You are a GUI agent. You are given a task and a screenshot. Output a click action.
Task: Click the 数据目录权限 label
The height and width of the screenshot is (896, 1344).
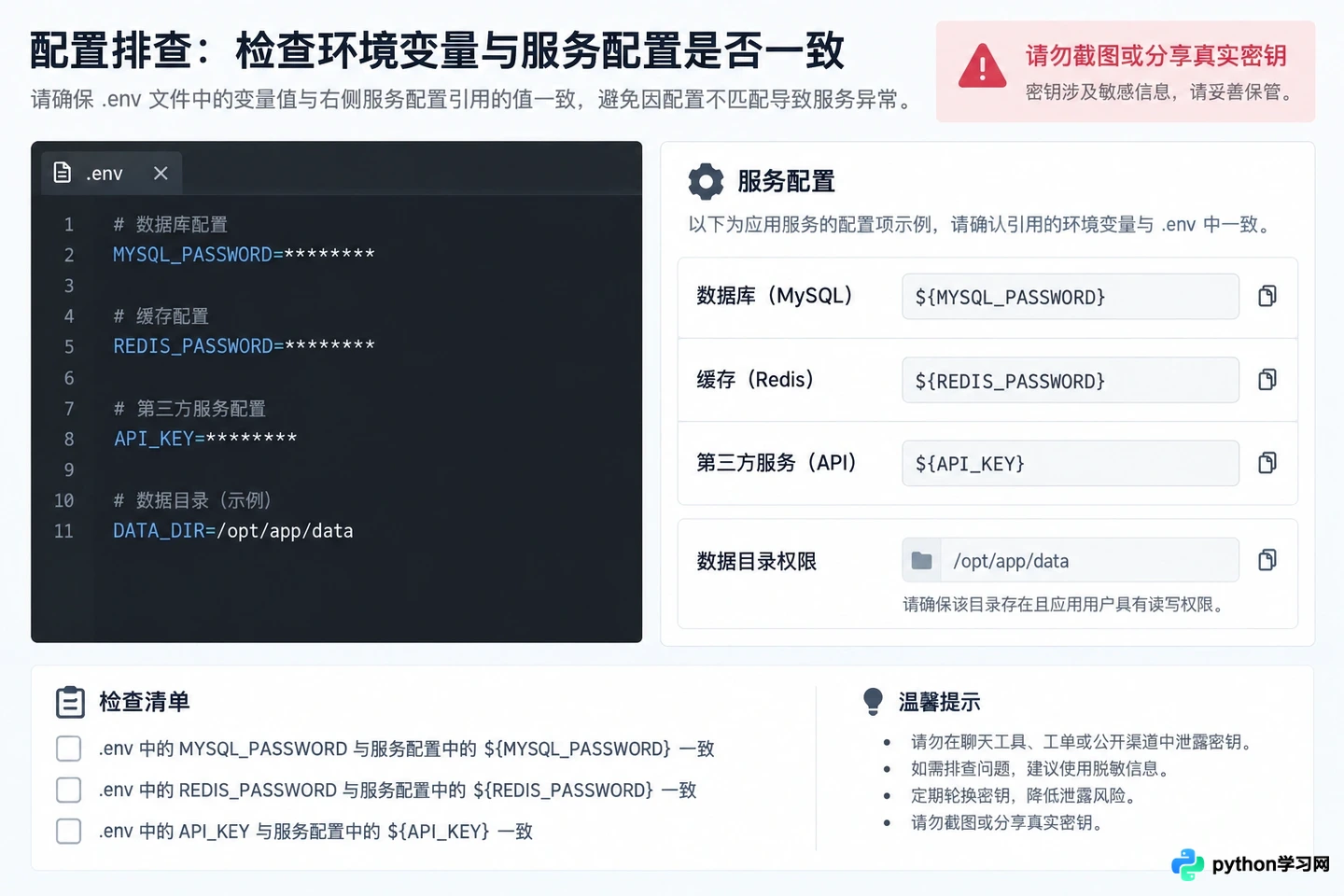pyautogui.click(x=756, y=561)
